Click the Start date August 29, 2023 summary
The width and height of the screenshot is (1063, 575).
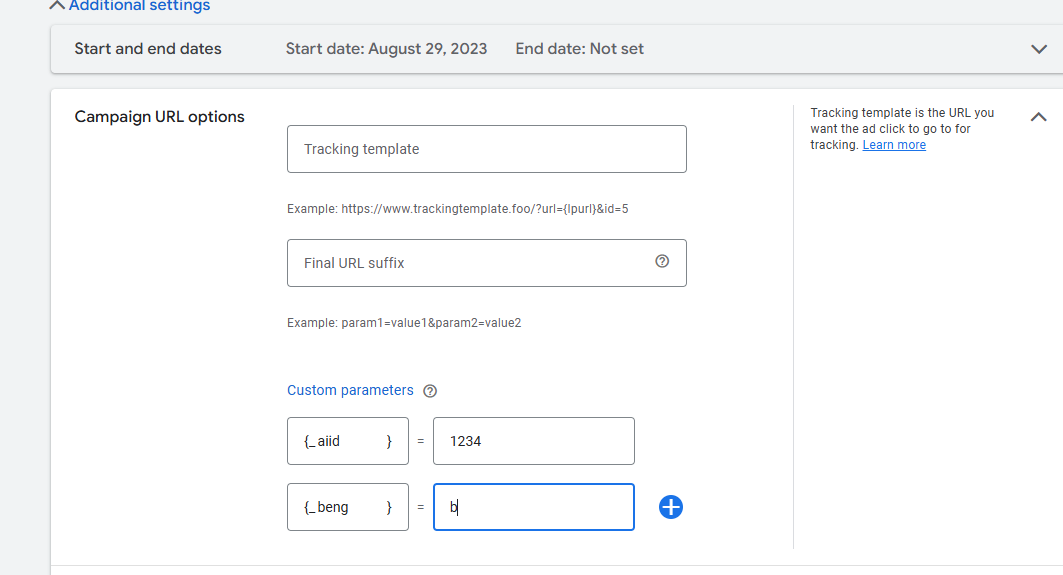coord(386,49)
